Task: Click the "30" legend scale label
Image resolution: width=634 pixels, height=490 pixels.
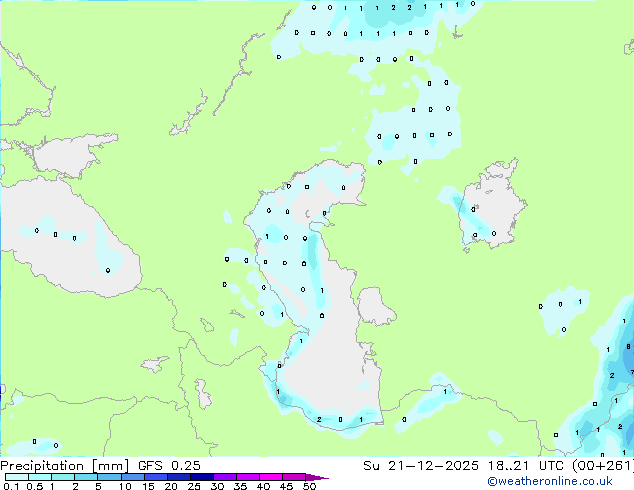Action: point(217,486)
